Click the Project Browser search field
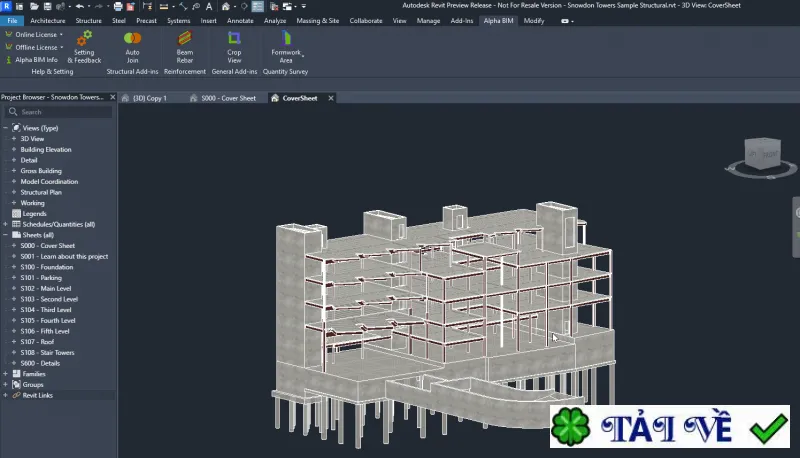Image resolution: width=800 pixels, height=458 pixels. 59,112
